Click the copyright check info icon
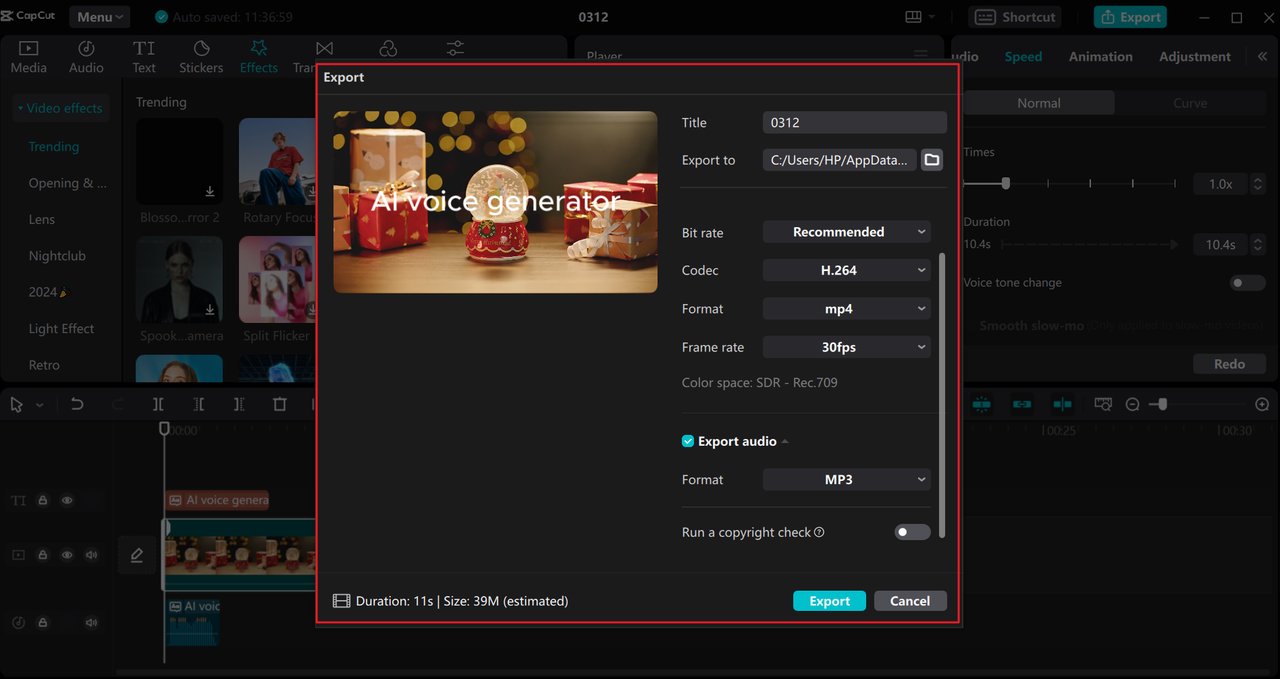This screenshot has height=679, width=1280. coord(820,532)
